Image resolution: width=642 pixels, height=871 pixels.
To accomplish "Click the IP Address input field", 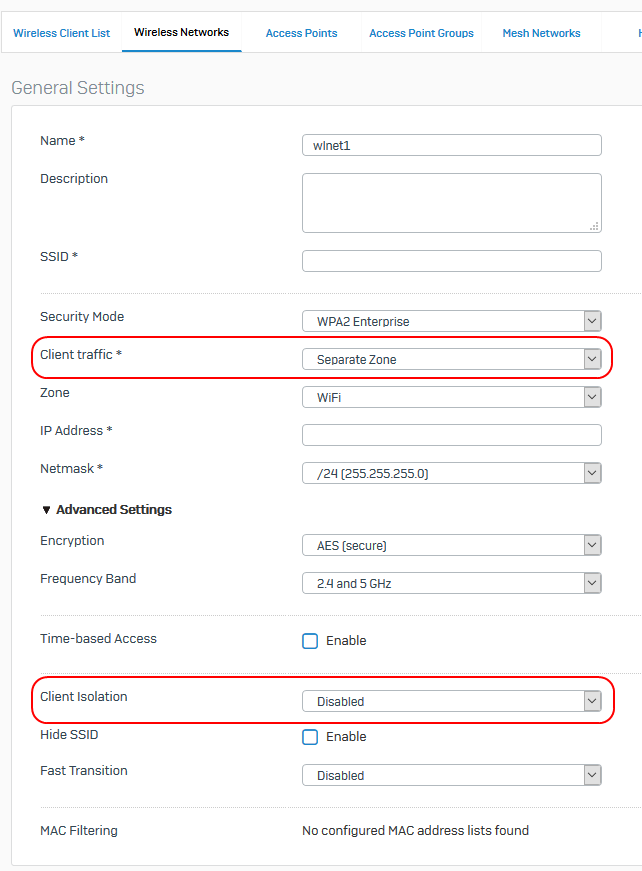I will coord(452,435).
